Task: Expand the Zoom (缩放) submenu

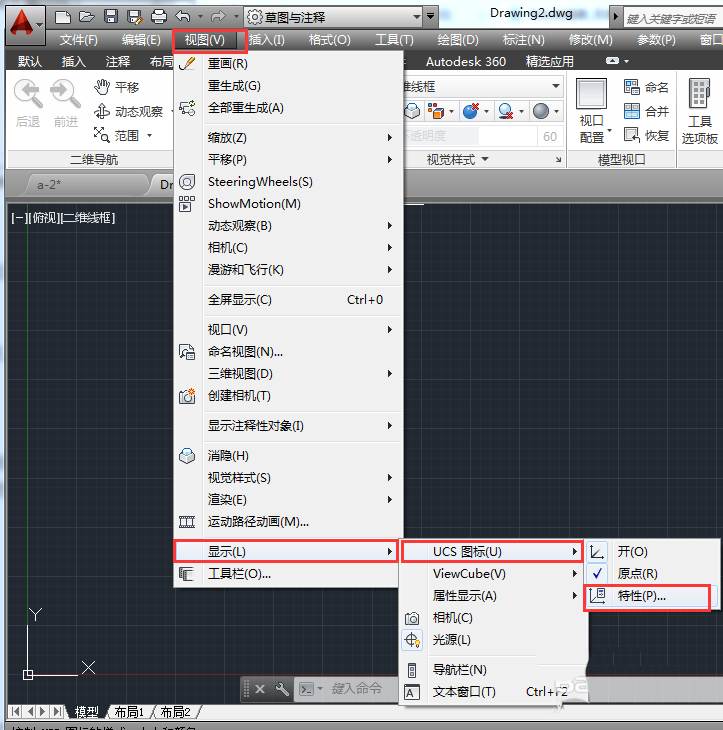Action: [287, 137]
